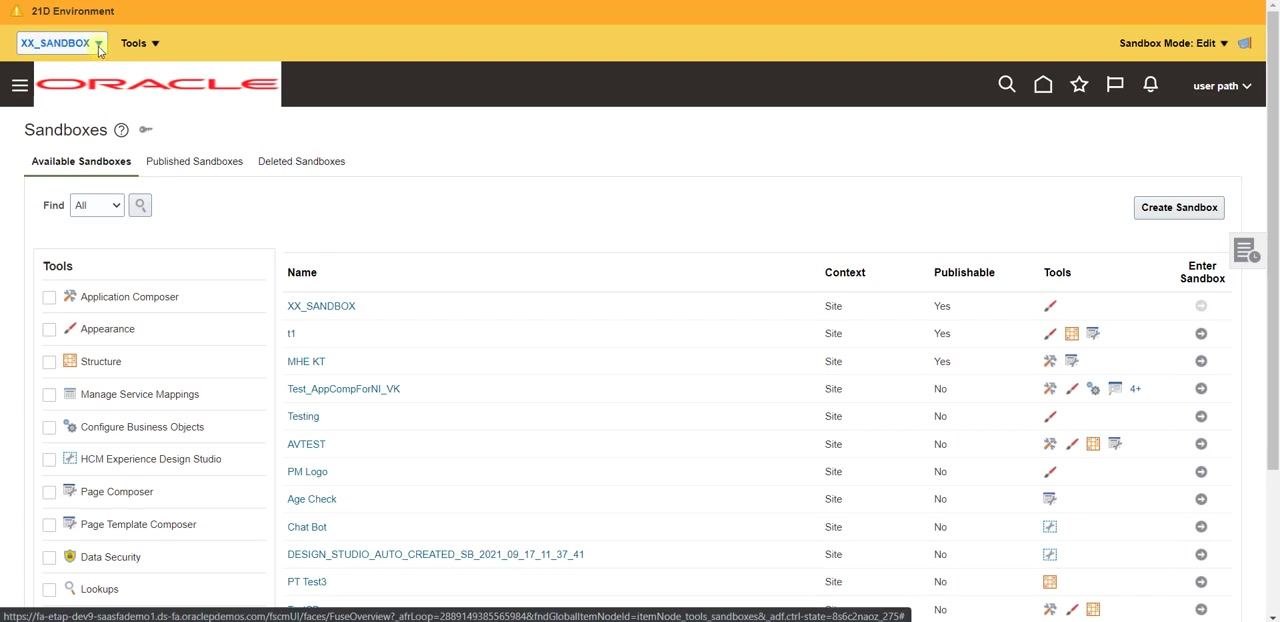This screenshot has height=622, width=1280.
Task: Click the Lookups label in Tools list
Action: pyautogui.click(x=99, y=589)
